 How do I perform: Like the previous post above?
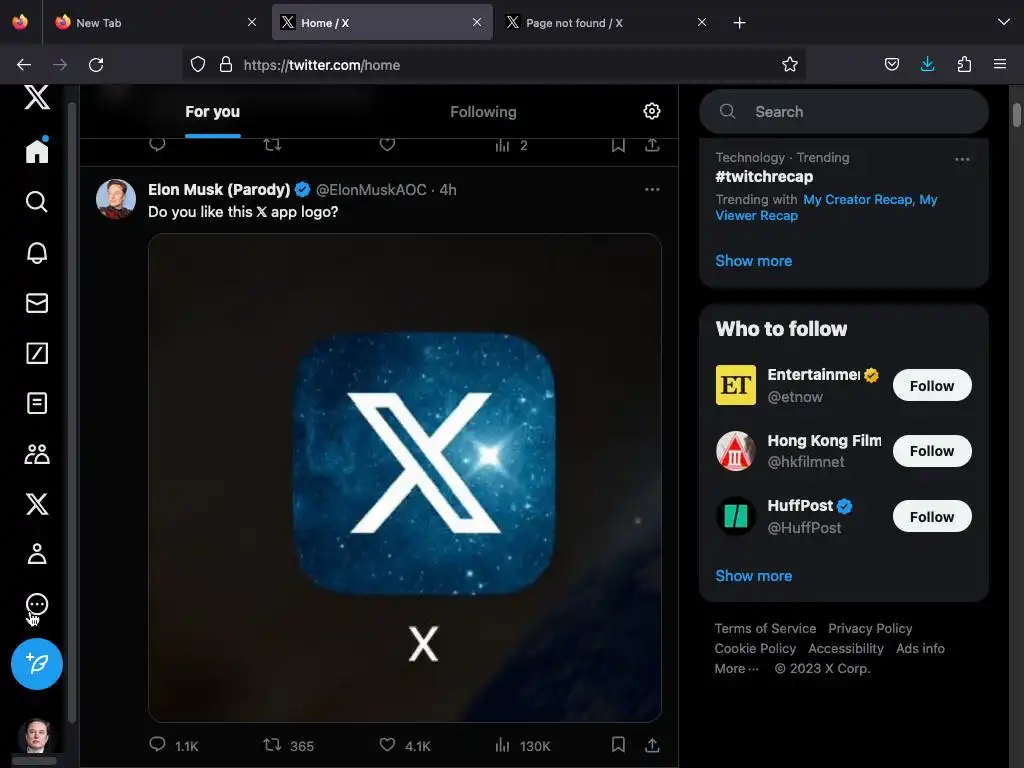click(x=387, y=144)
